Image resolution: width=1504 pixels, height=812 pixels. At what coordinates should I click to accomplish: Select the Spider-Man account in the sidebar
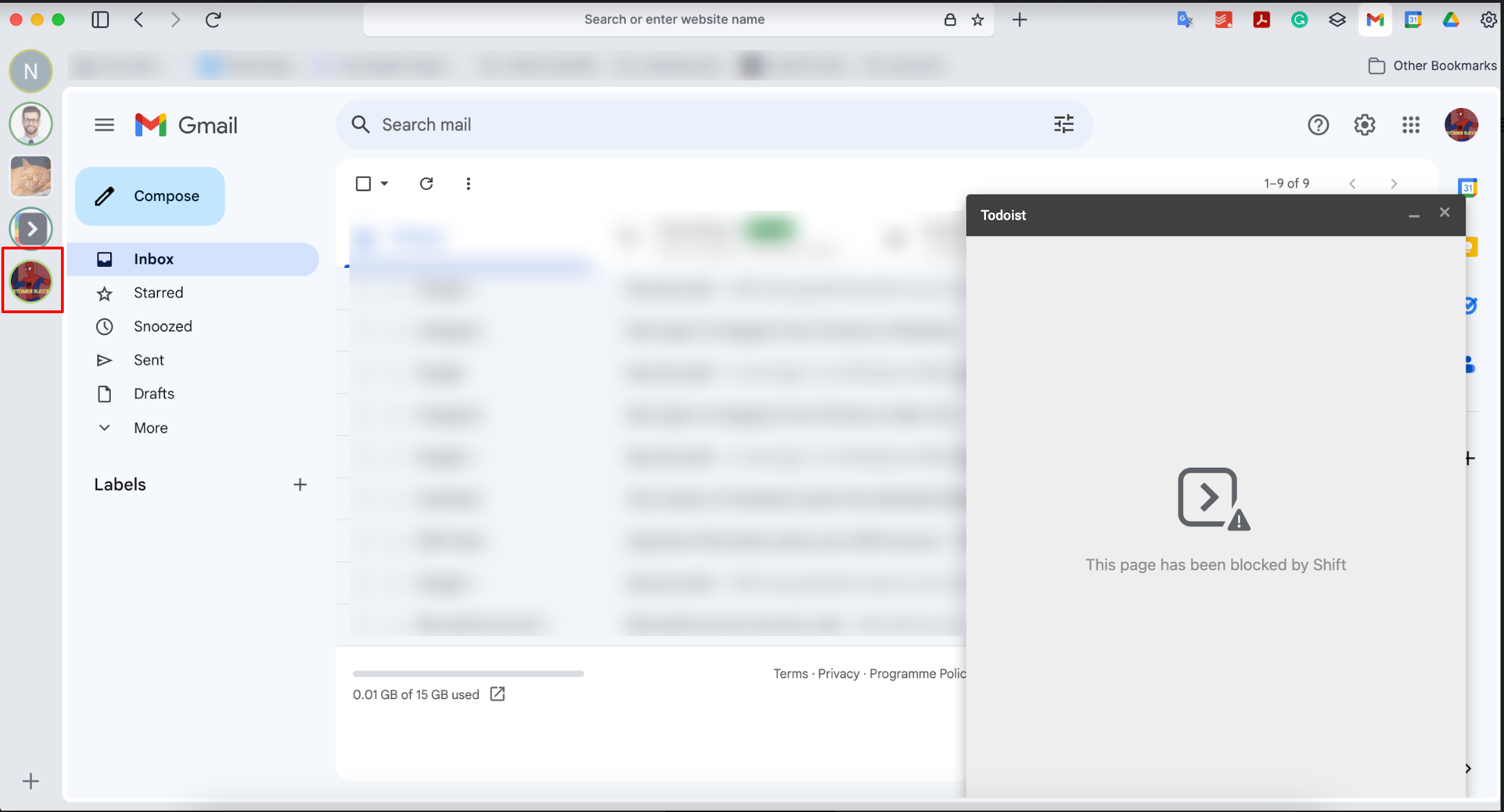click(30, 281)
